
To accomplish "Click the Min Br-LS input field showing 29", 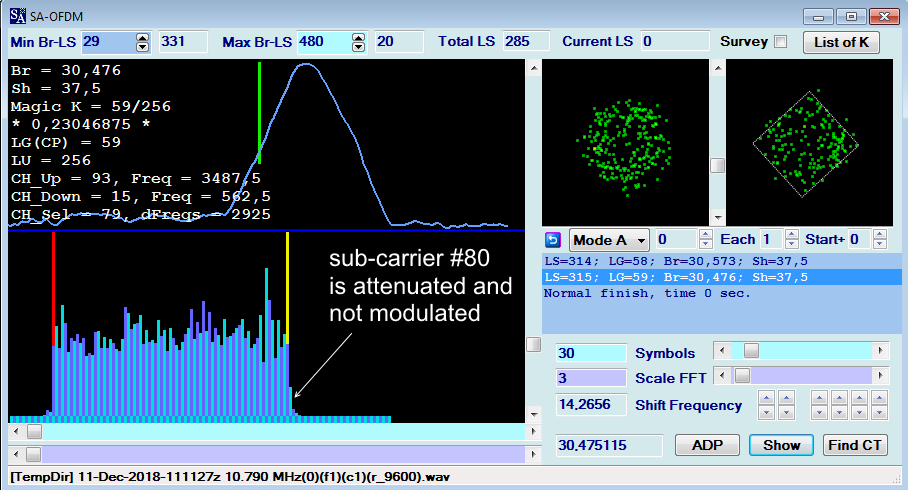I will tap(108, 42).
